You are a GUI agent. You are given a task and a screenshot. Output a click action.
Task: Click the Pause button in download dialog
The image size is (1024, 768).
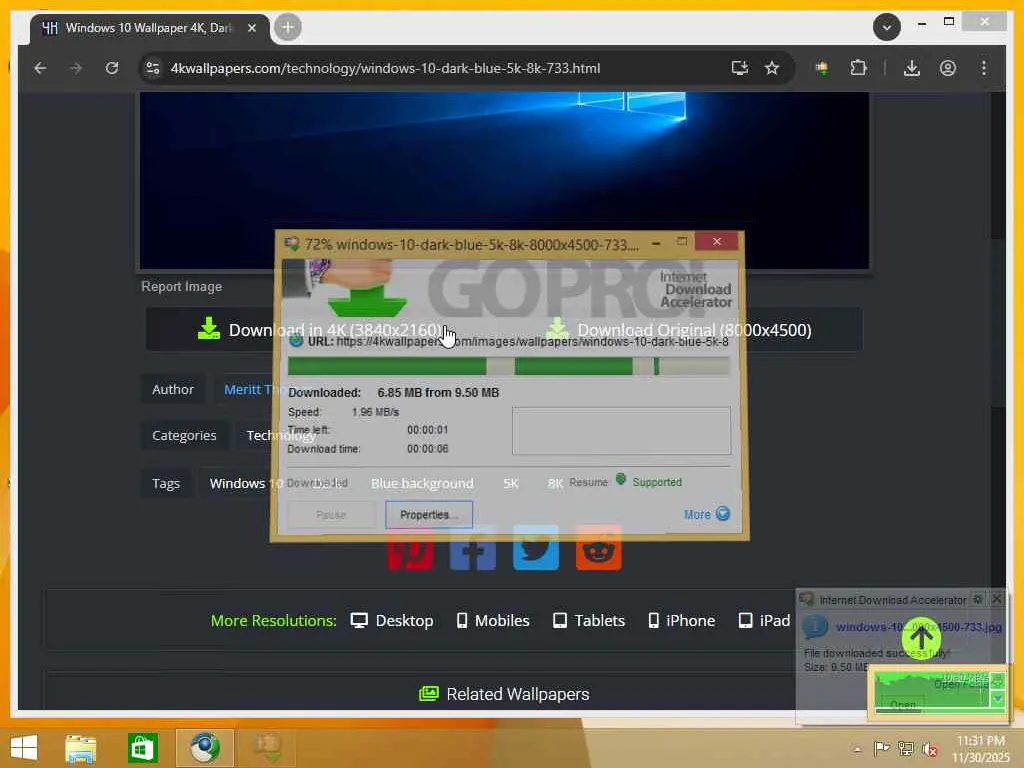pyautogui.click(x=331, y=515)
